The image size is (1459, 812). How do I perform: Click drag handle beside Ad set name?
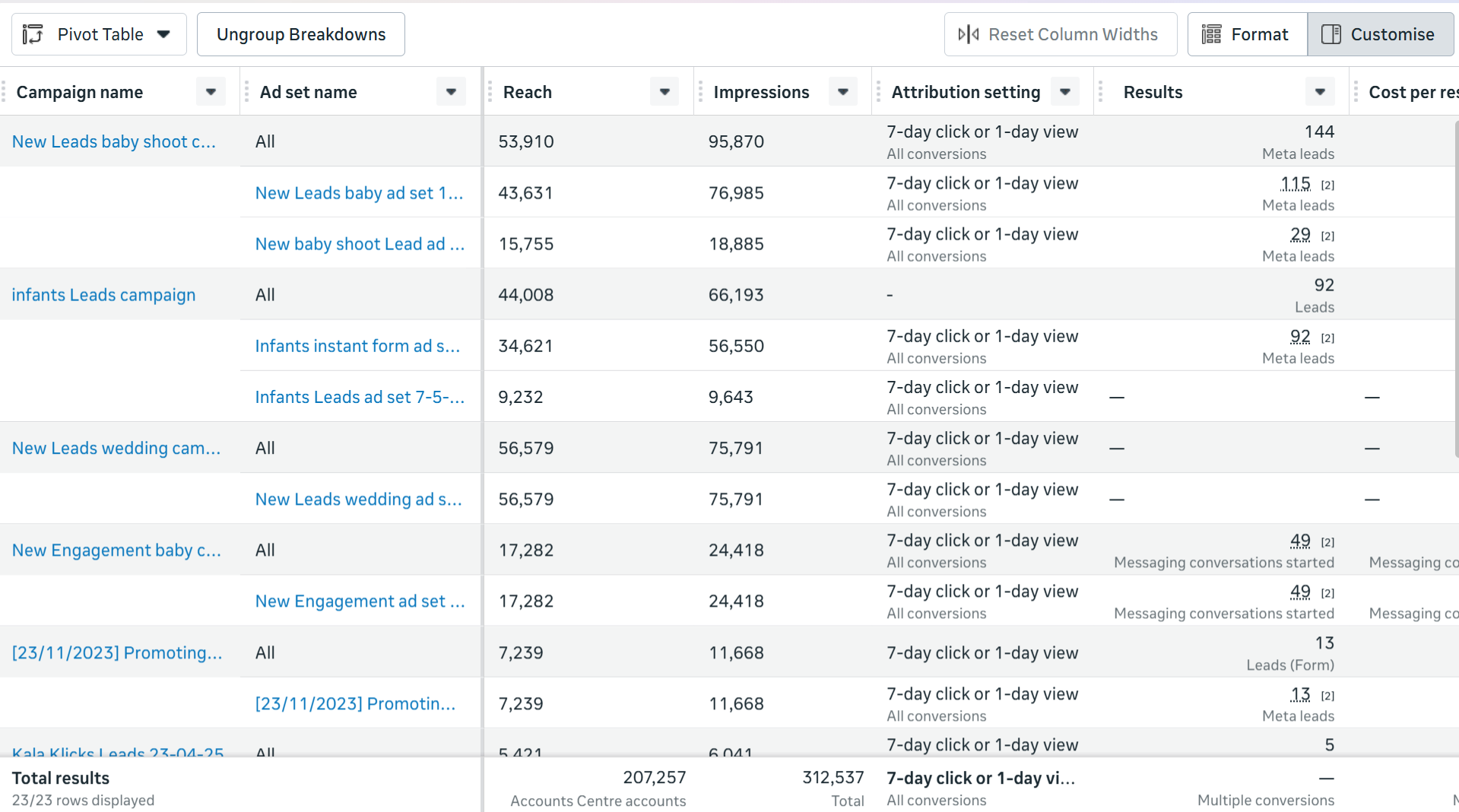[246, 92]
